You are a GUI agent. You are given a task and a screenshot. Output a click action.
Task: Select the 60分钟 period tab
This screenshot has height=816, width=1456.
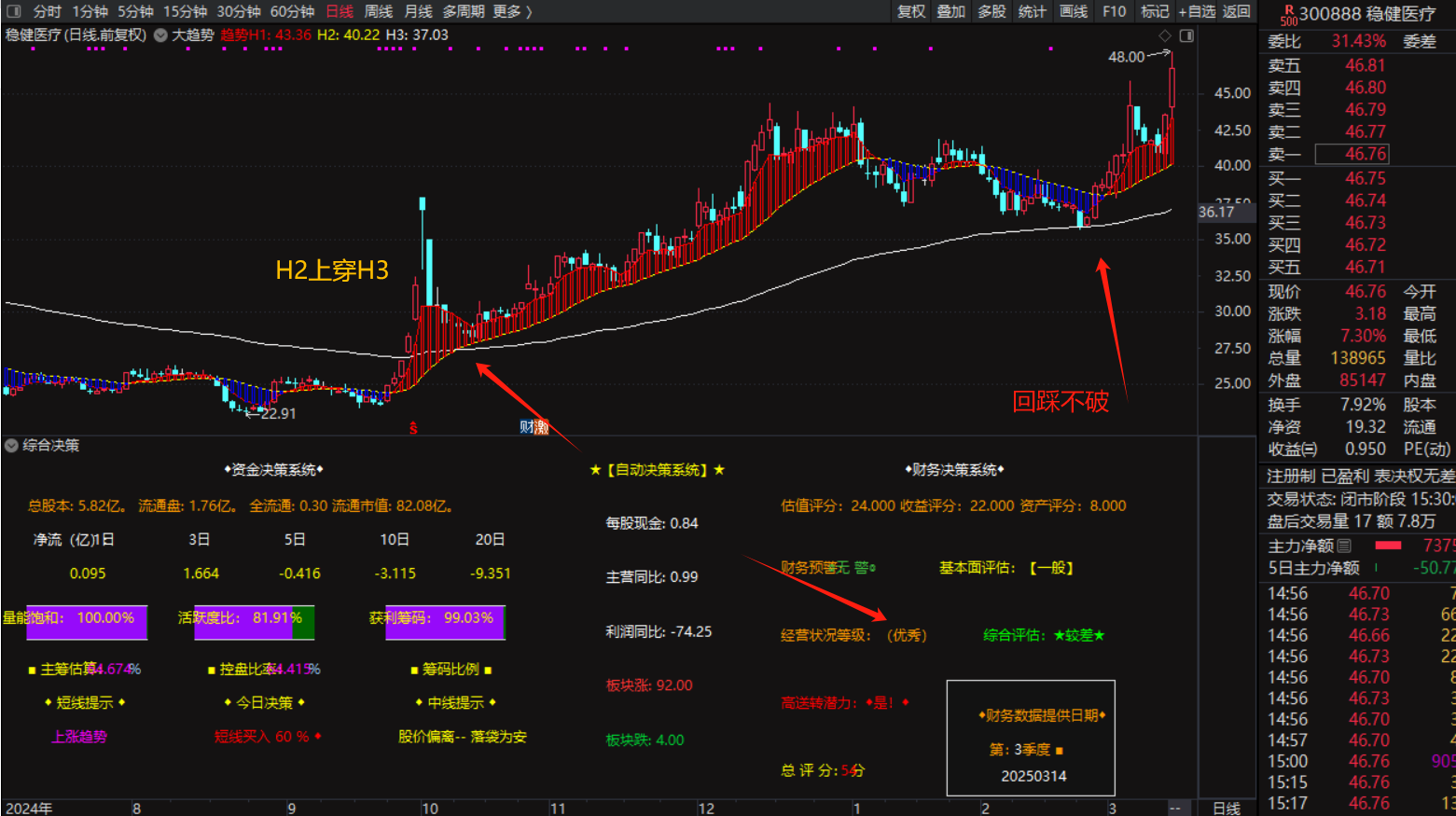point(292,11)
